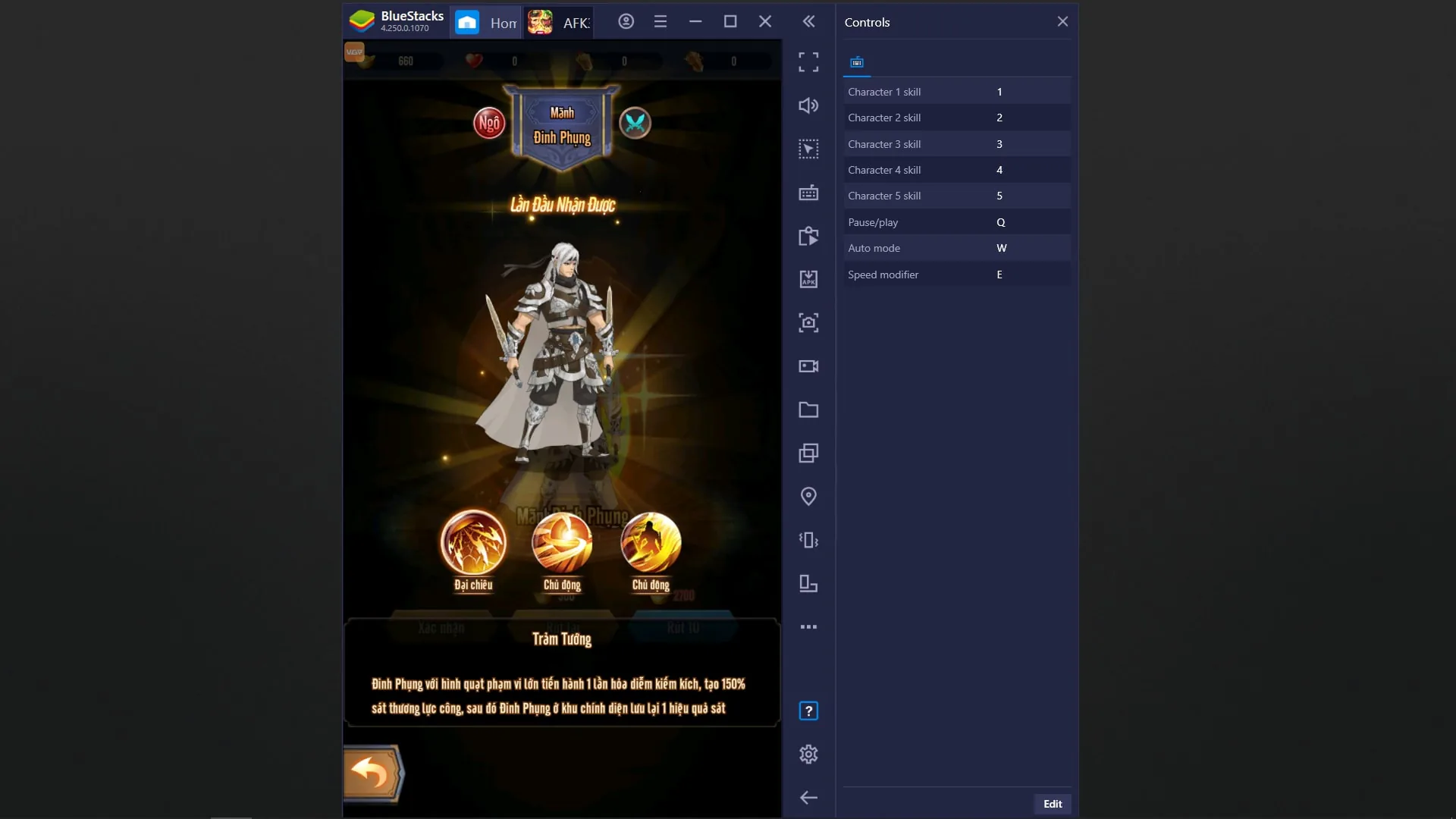Click the Android back arrow in sidebar
1456x819 pixels.
(808, 798)
